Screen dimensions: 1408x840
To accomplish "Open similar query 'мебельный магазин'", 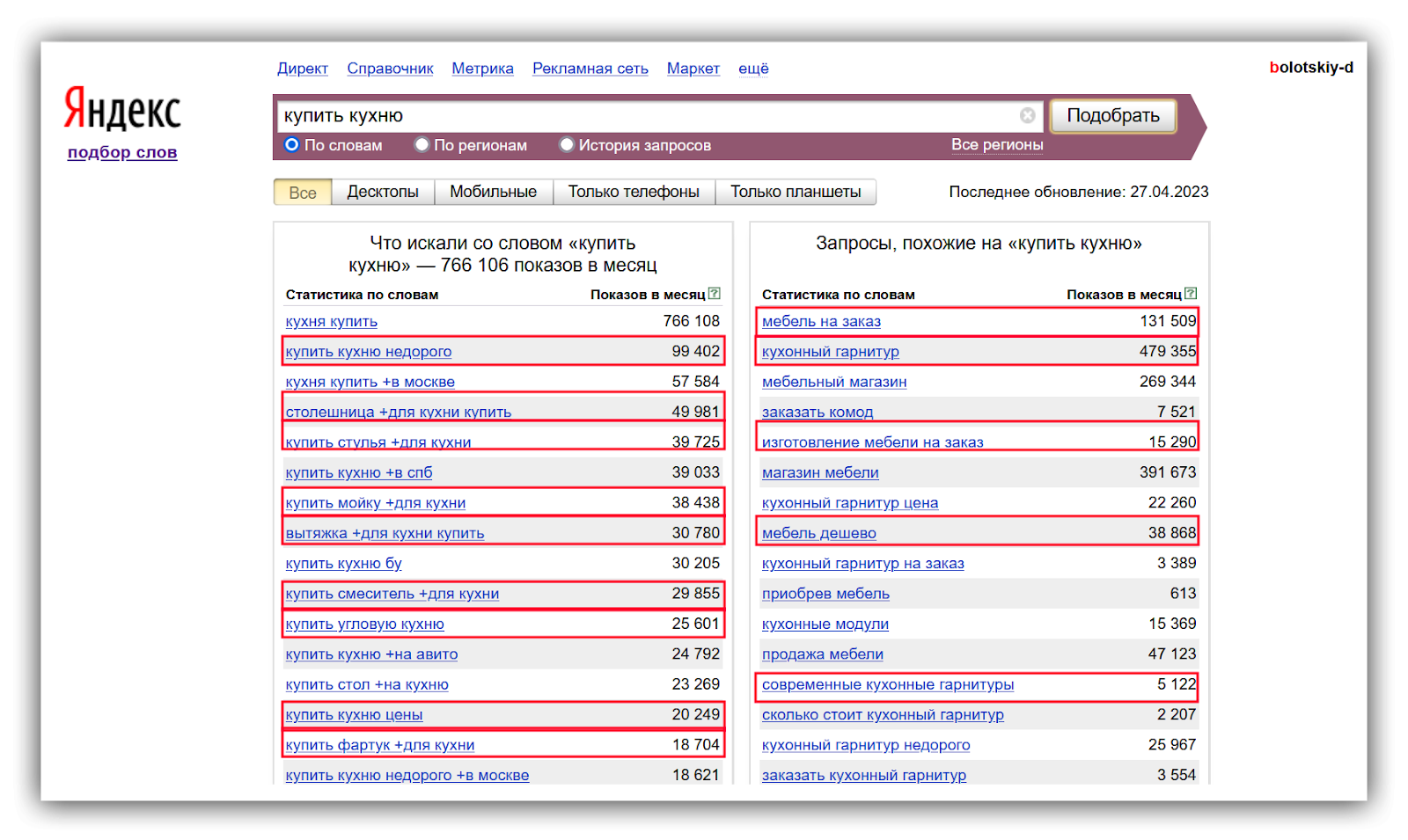I will (x=834, y=383).
